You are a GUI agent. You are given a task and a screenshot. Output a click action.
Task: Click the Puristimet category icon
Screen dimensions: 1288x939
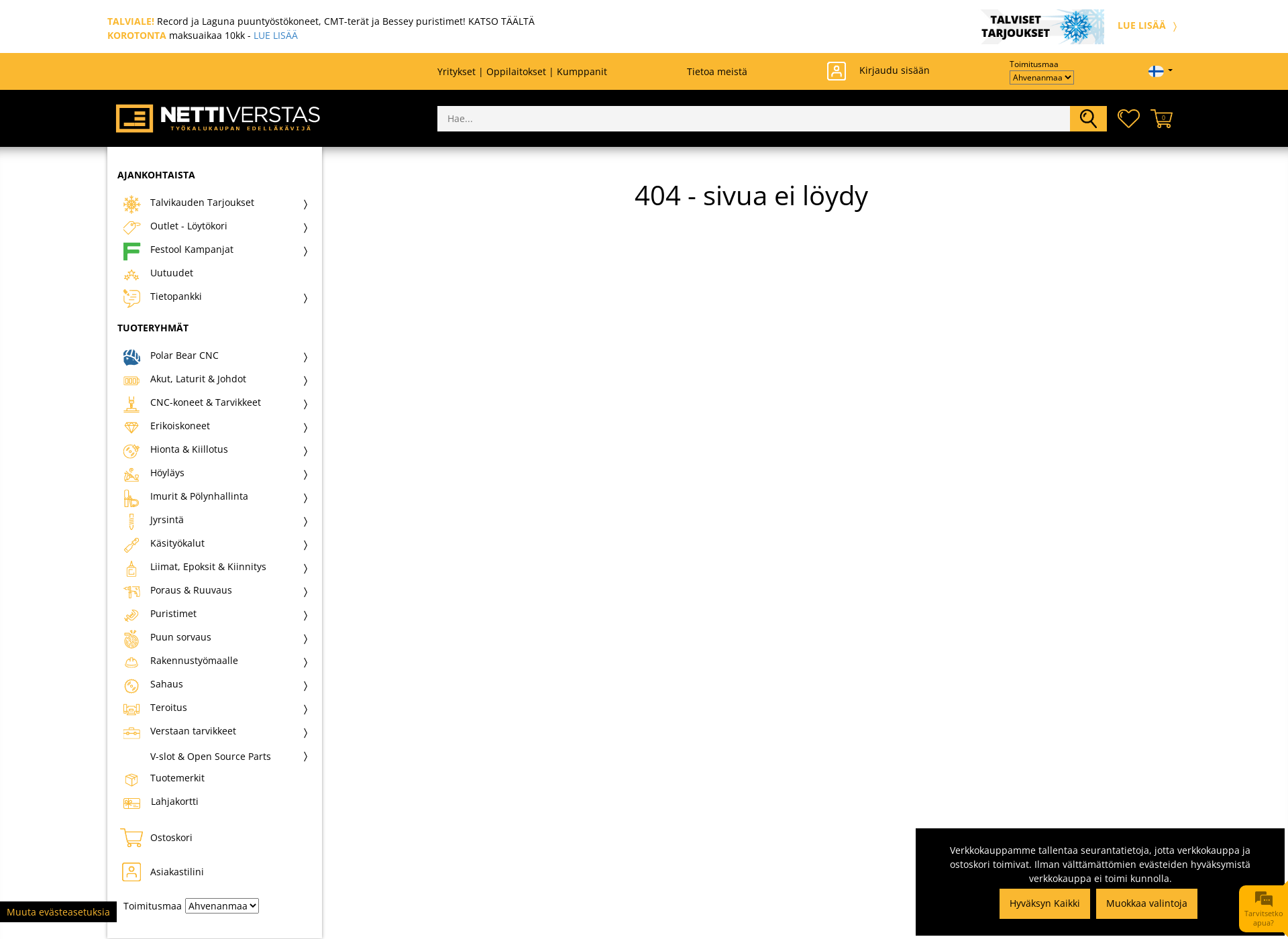click(131, 613)
